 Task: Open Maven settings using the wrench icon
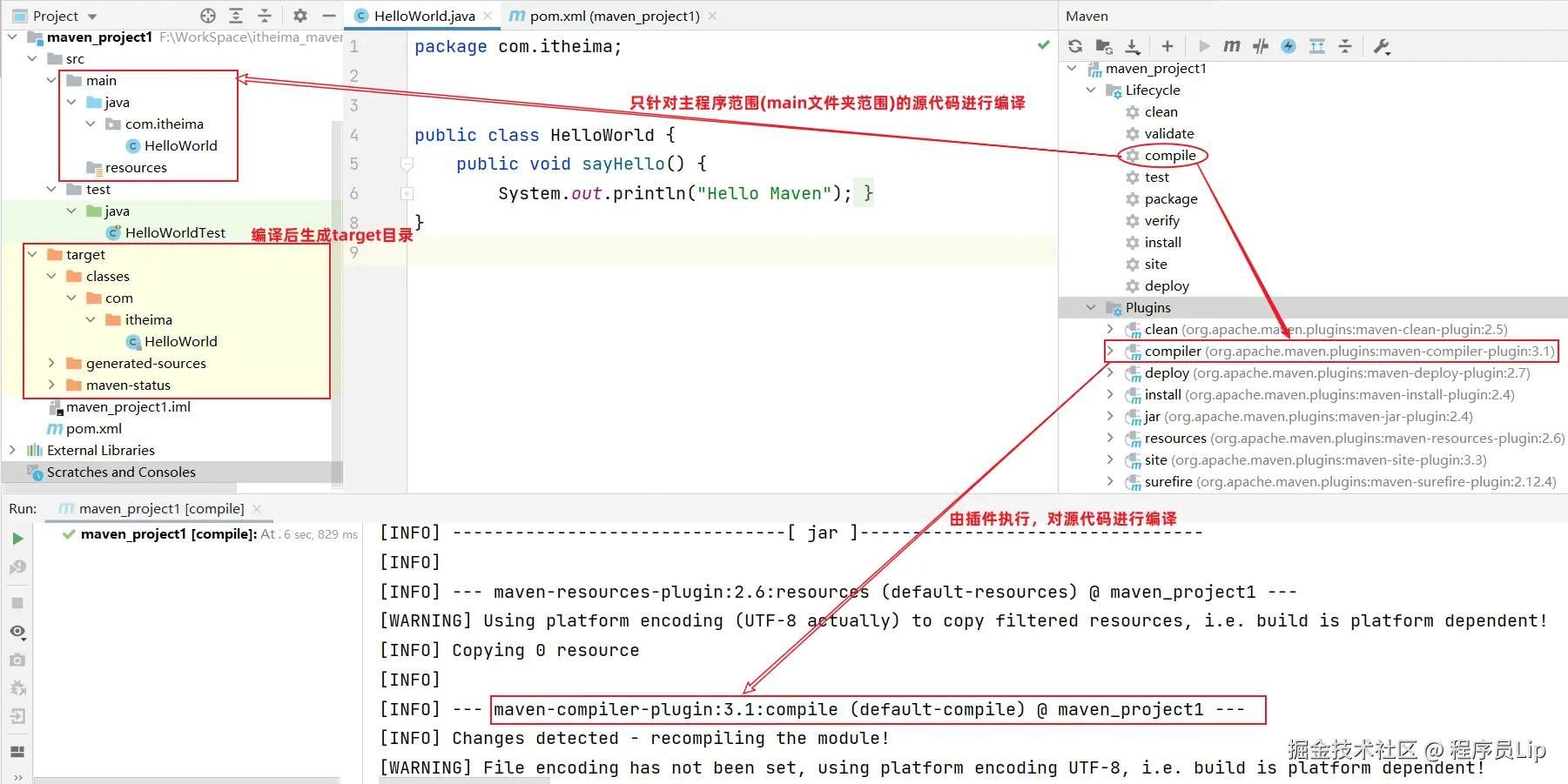(1381, 46)
